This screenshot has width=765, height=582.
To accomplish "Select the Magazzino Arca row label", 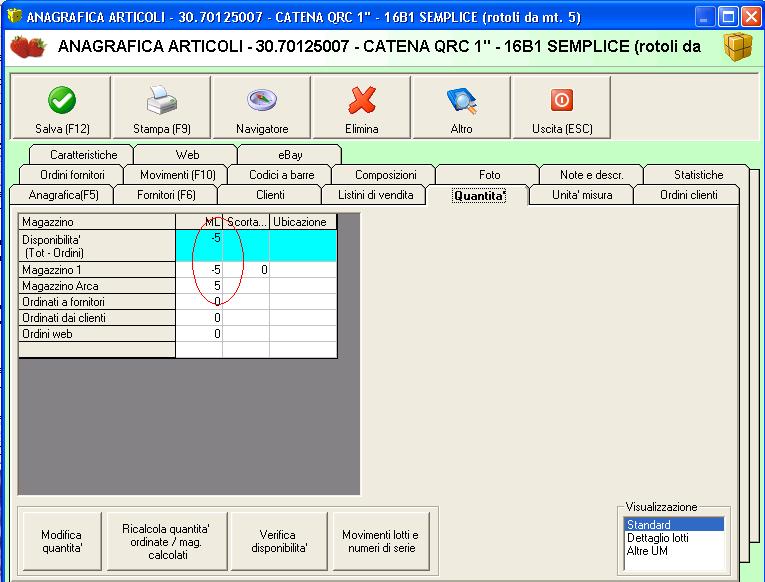I will pos(97,286).
